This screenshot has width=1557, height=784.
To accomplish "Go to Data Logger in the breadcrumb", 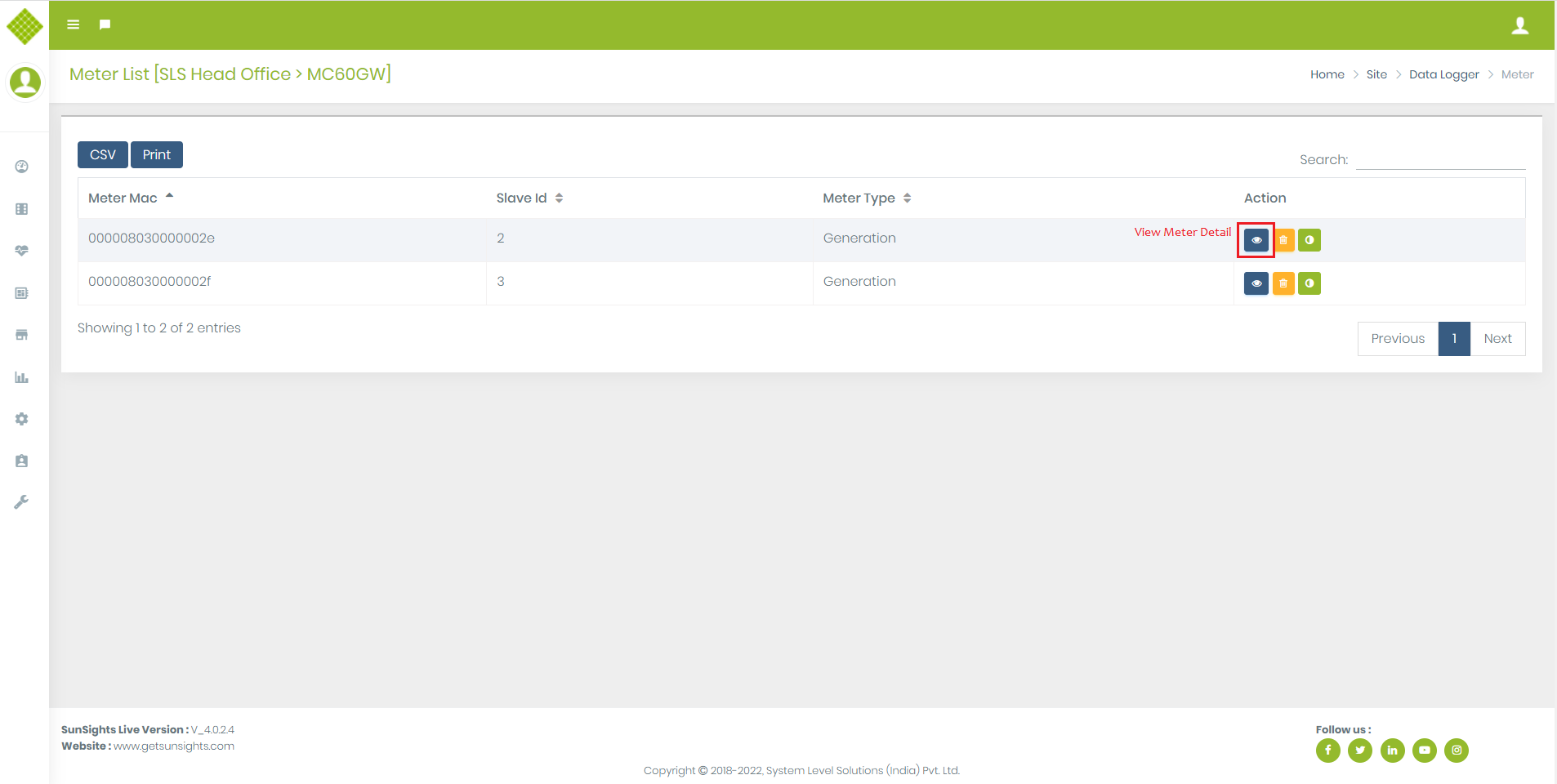I will pos(1443,74).
